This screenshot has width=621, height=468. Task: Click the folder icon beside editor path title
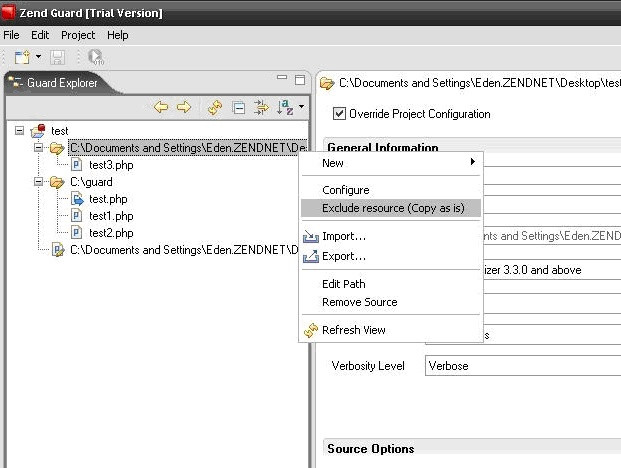[327, 83]
